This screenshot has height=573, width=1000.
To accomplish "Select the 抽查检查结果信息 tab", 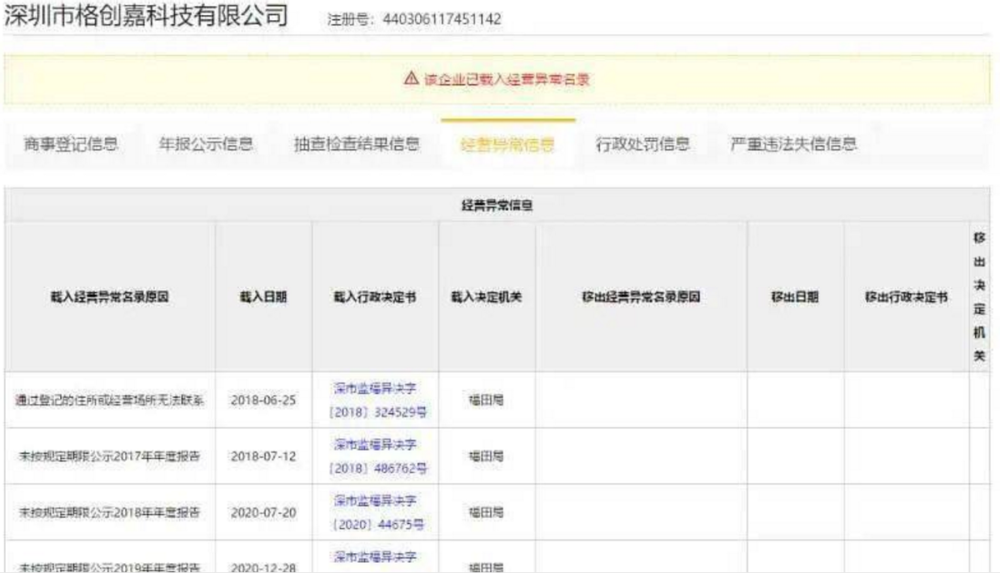I will point(357,144).
